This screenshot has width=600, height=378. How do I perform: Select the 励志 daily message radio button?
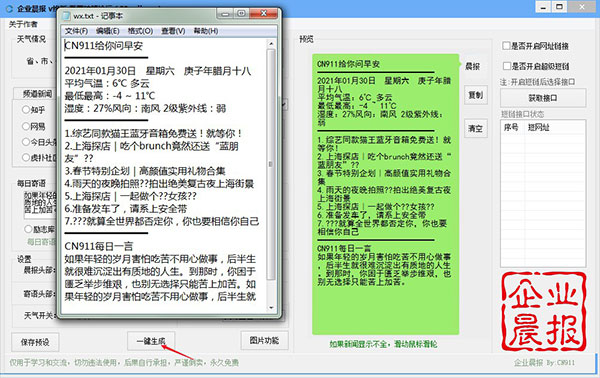tap(28, 229)
